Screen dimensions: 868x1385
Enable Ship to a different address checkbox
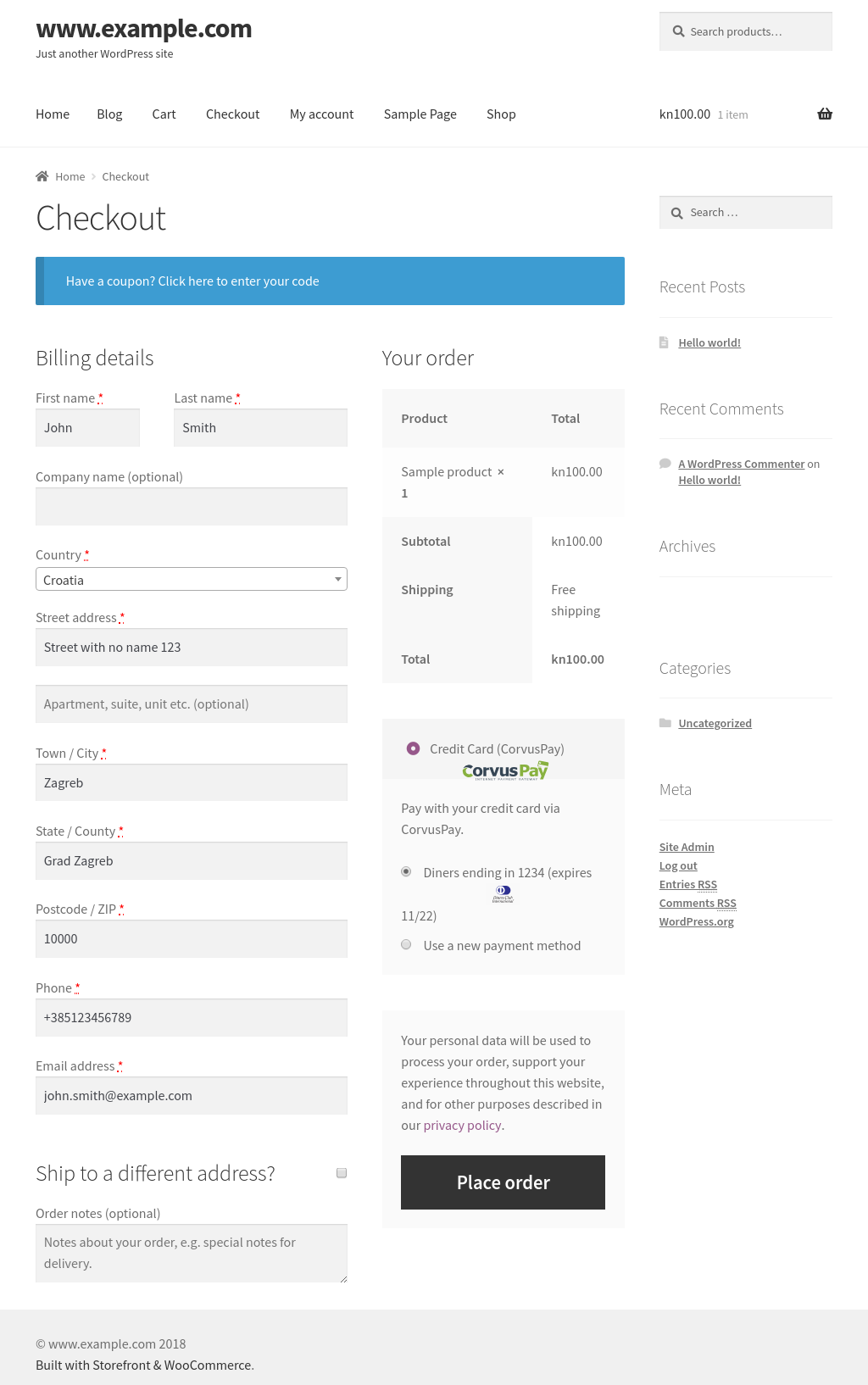tap(342, 1173)
